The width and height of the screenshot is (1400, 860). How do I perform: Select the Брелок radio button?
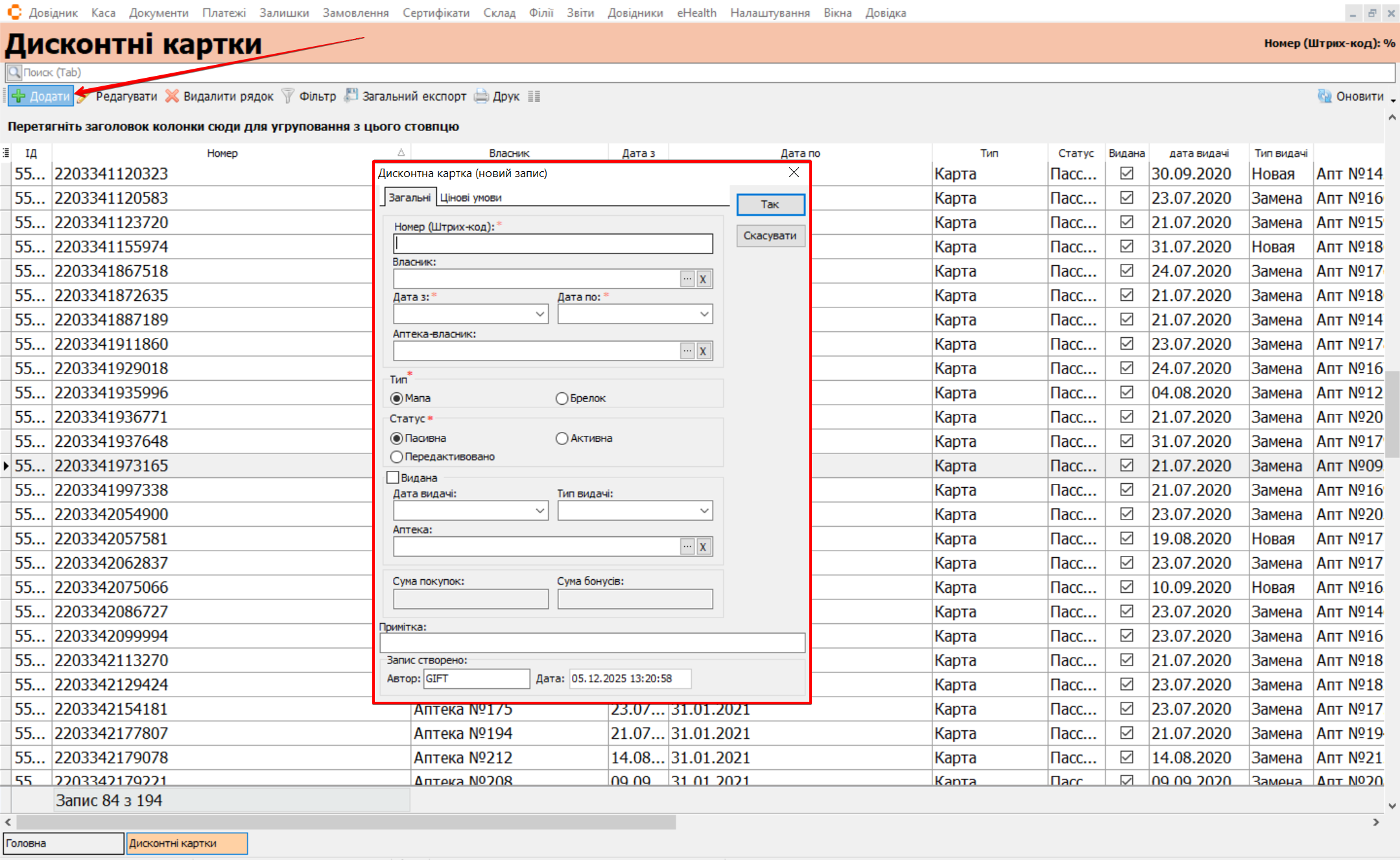[562, 398]
